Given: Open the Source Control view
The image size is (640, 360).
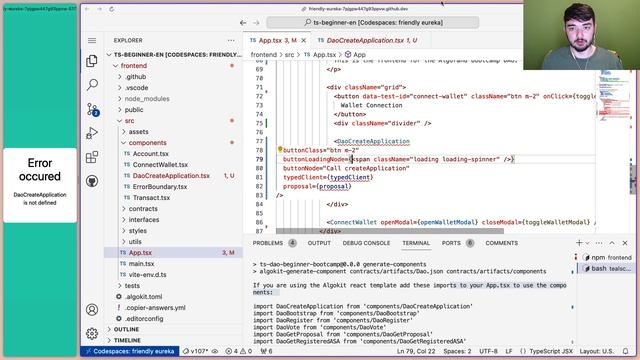Looking at the screenshot, I should point(92,109).
